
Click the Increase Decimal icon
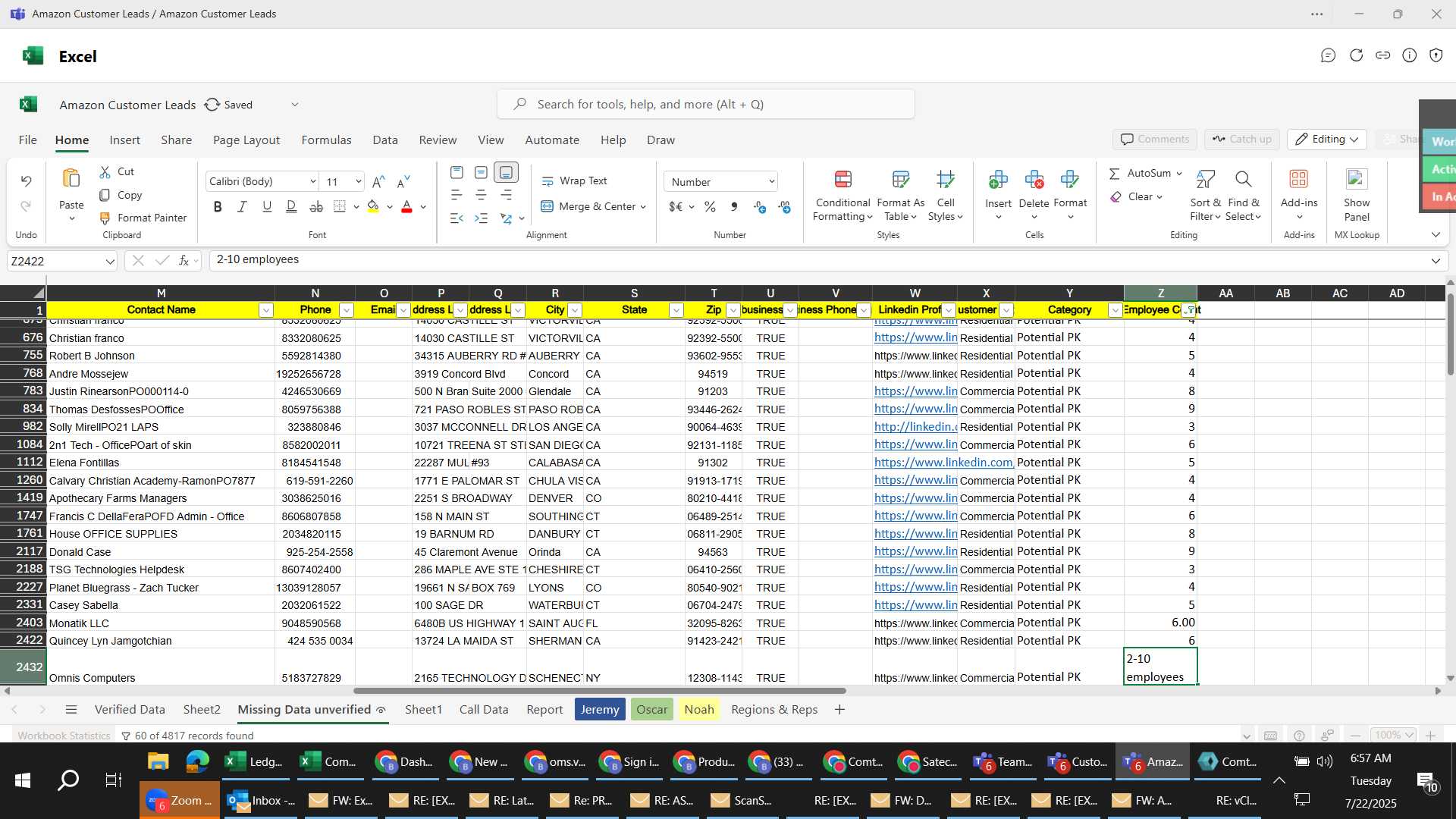(760, 207)
